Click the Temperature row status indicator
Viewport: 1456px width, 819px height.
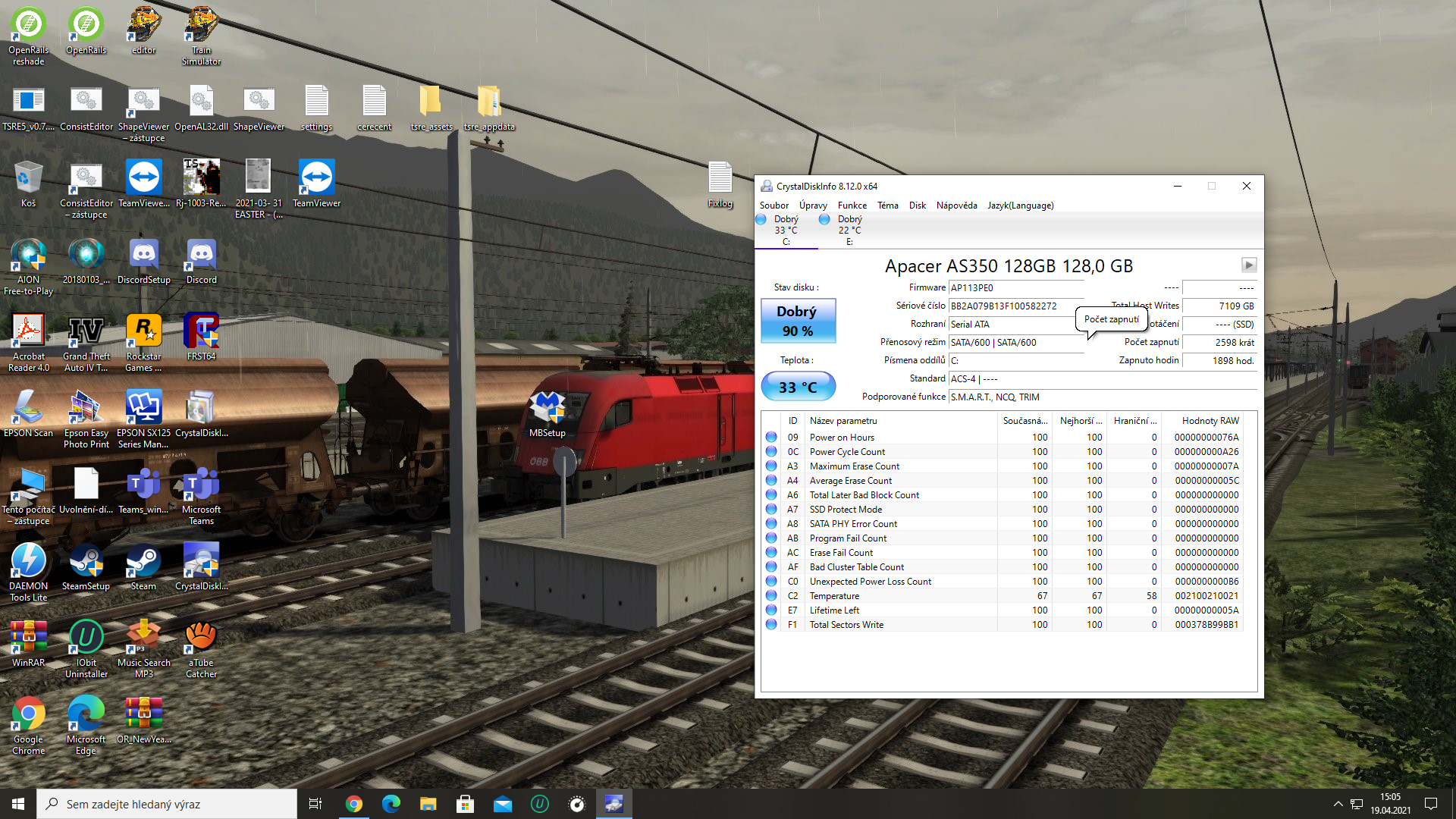[771, 596]
